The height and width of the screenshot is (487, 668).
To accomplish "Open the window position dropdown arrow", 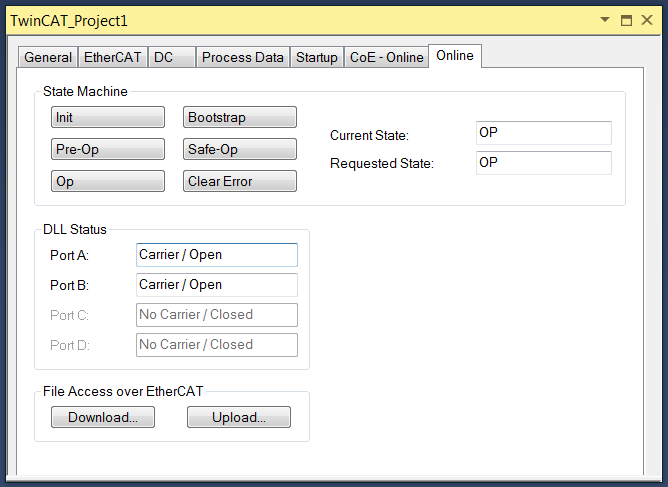I will [605, 20].
